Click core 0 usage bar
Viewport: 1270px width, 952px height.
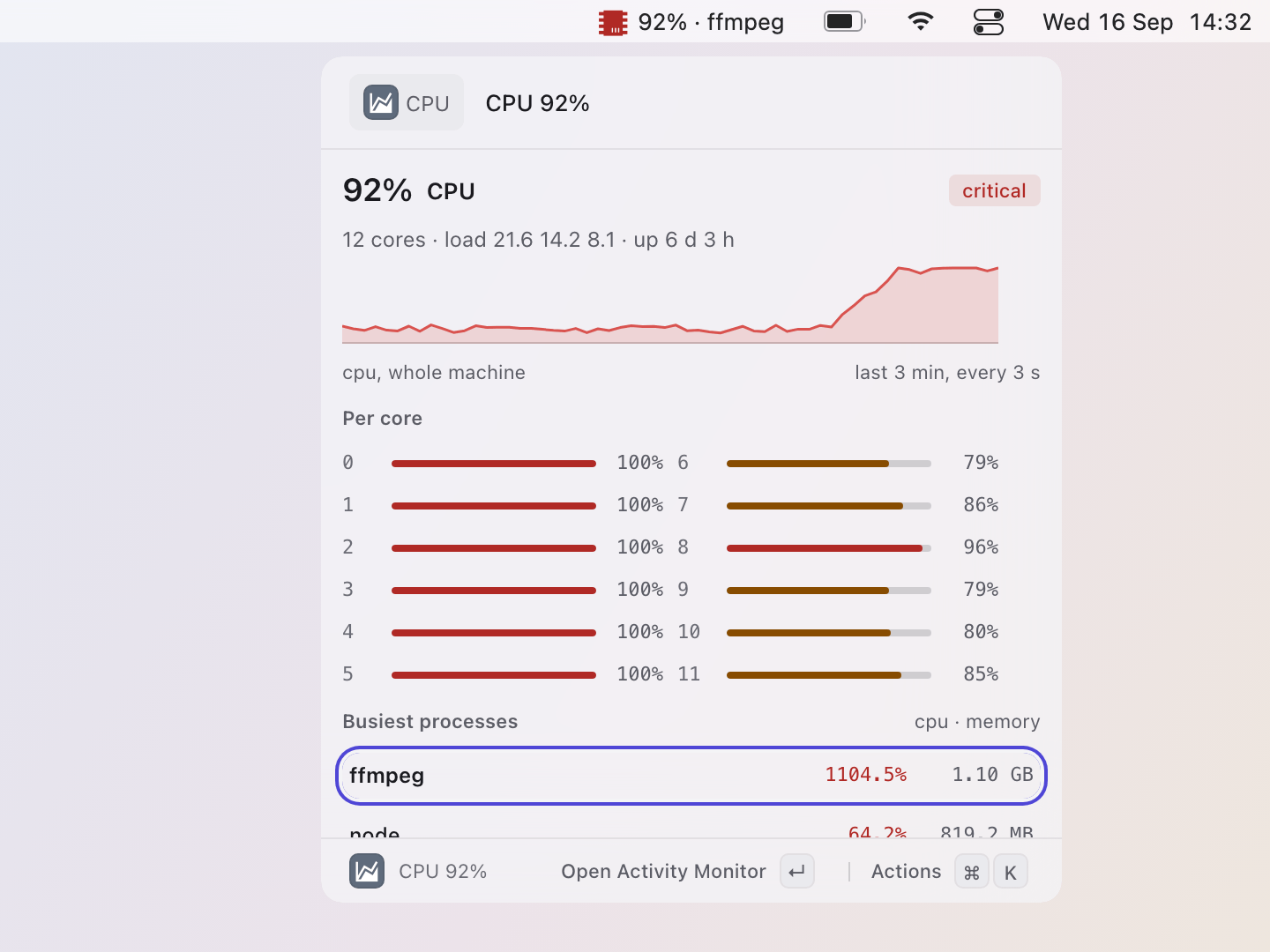point(494,463)
